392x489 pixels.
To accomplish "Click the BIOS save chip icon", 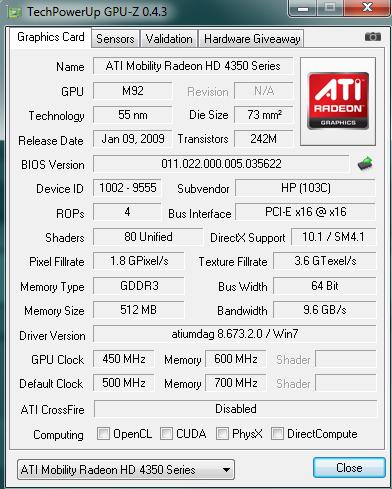I will click(x=365, y=164).
